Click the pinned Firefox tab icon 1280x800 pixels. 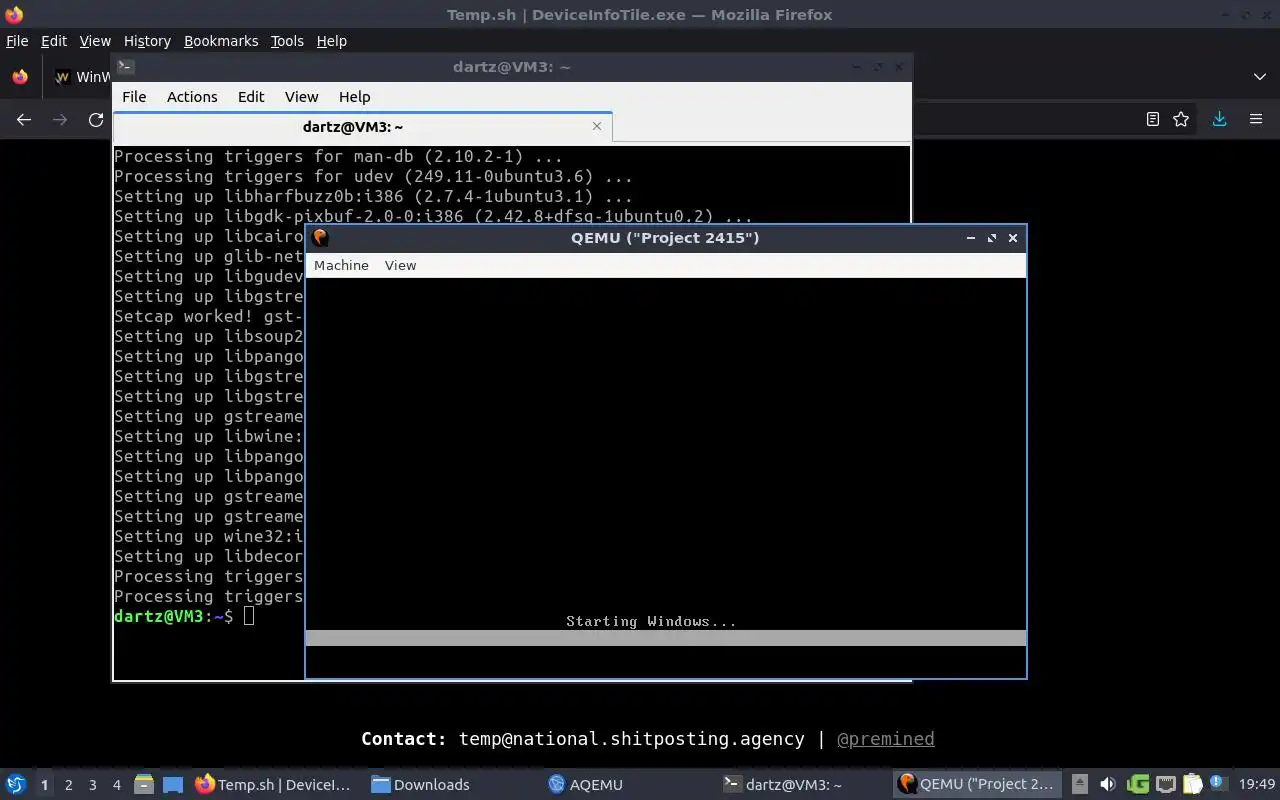(x=20, y=77)
